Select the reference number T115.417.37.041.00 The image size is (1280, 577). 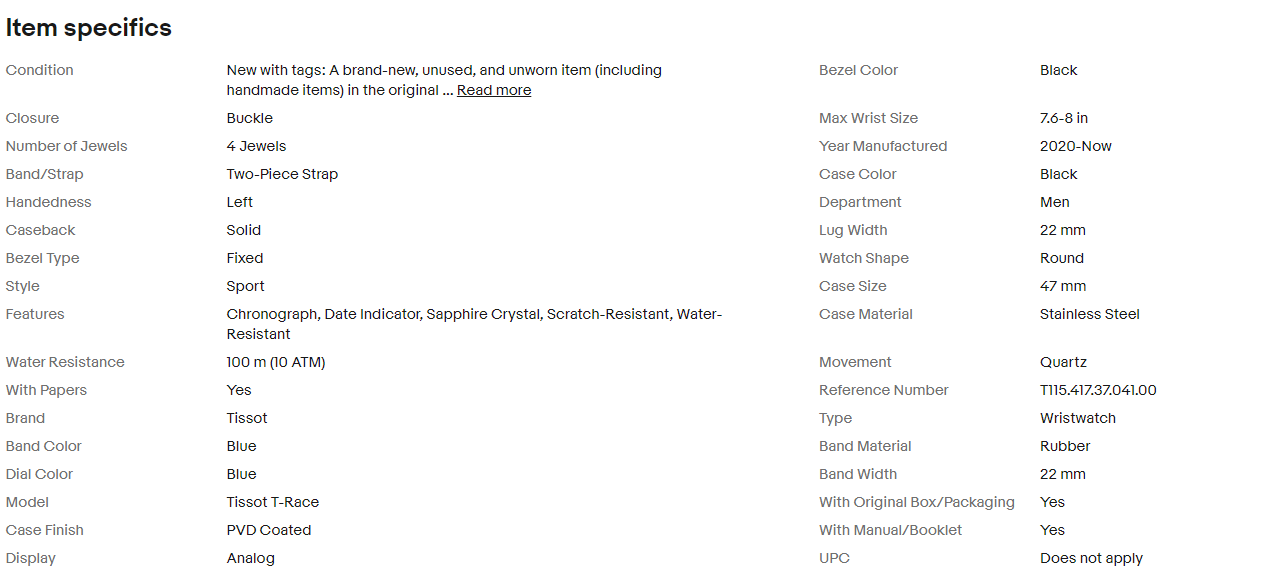(x=1098, y=390)
